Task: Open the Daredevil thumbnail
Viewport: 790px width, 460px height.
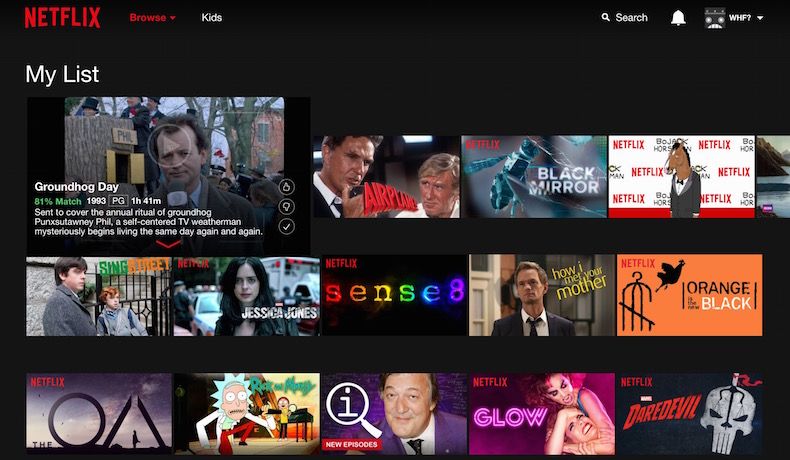Action: (689, 414)
